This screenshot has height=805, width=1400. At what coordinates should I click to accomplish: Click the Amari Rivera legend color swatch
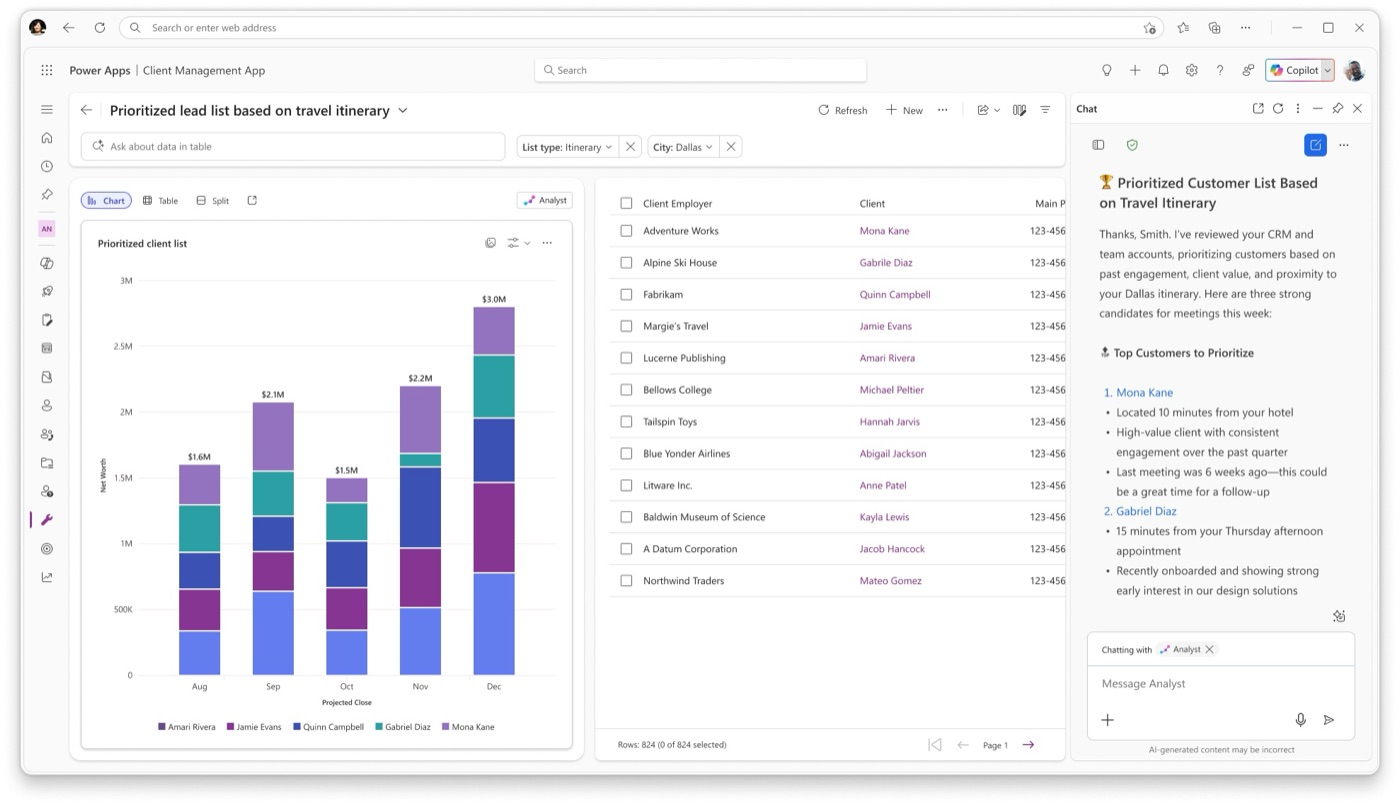[162, 727]
